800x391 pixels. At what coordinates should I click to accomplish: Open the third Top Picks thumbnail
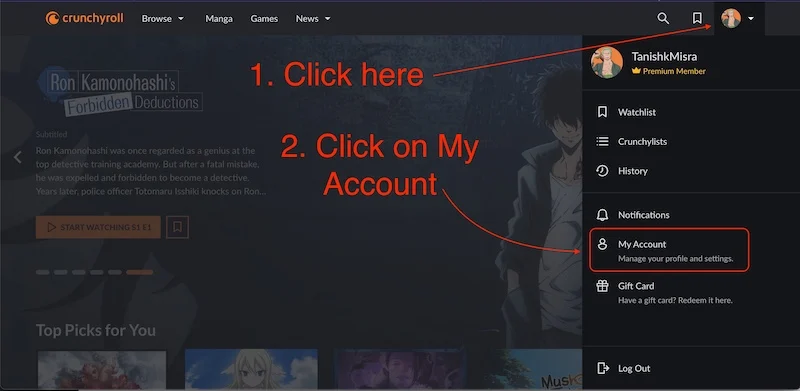pos(399,369)
